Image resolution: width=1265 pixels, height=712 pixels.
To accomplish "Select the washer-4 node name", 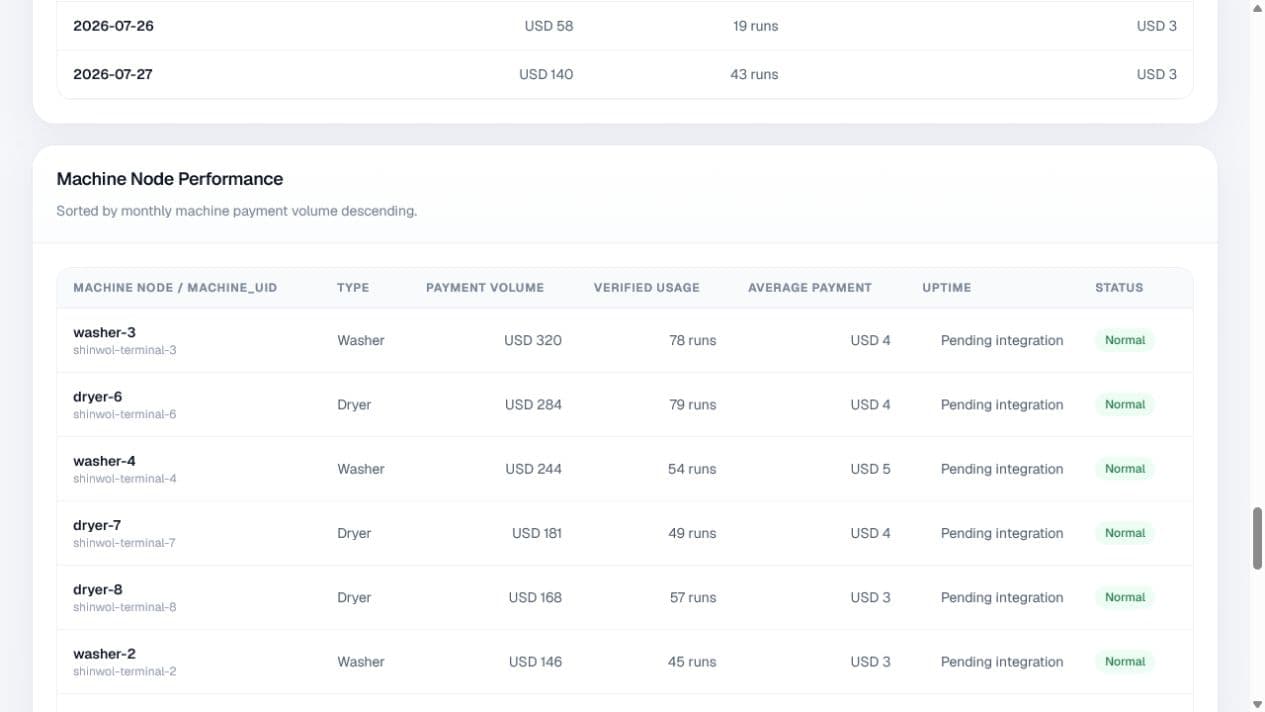I will point(104,461).
